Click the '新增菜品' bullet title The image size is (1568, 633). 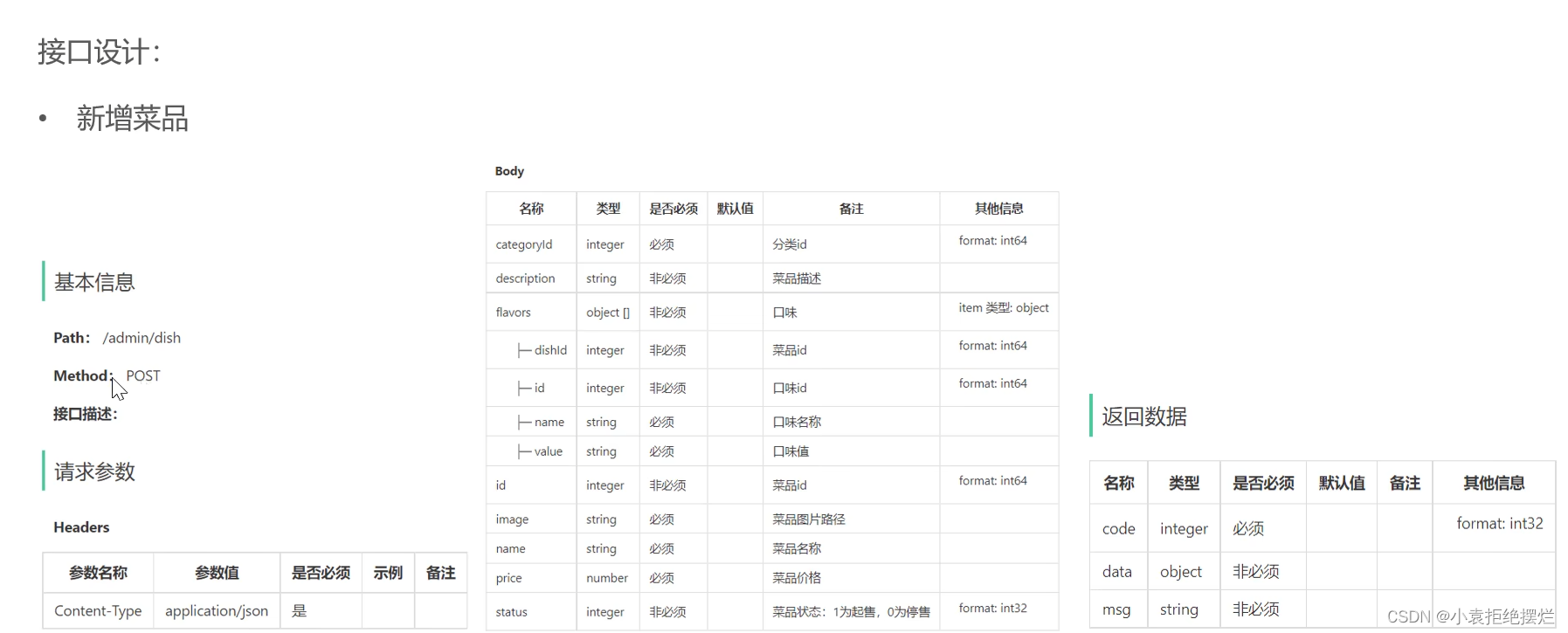(x=133, y=119)
